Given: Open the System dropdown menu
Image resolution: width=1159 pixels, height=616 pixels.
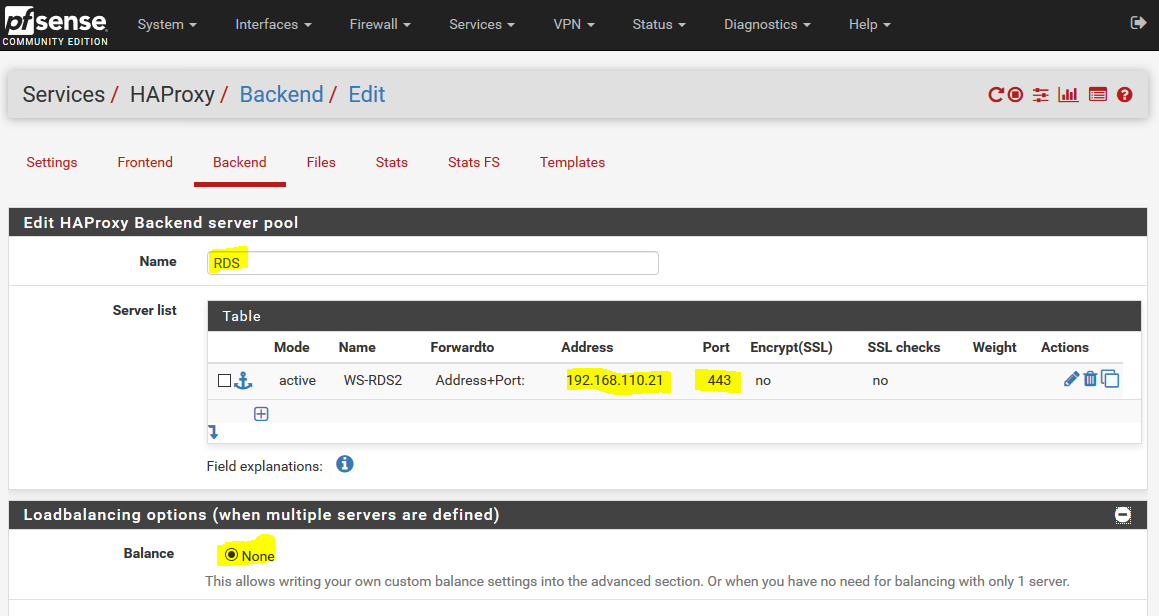Looking at the screenshot, I should pos(167,24).
